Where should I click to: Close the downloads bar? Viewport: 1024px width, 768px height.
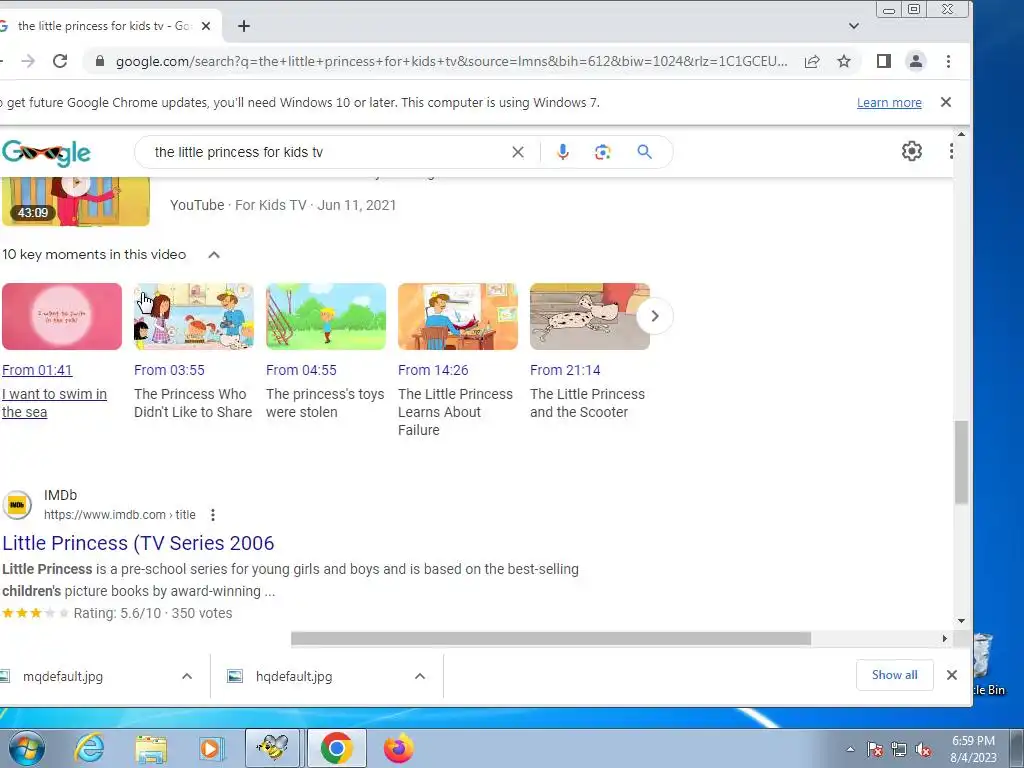click(x=952, y=675)
